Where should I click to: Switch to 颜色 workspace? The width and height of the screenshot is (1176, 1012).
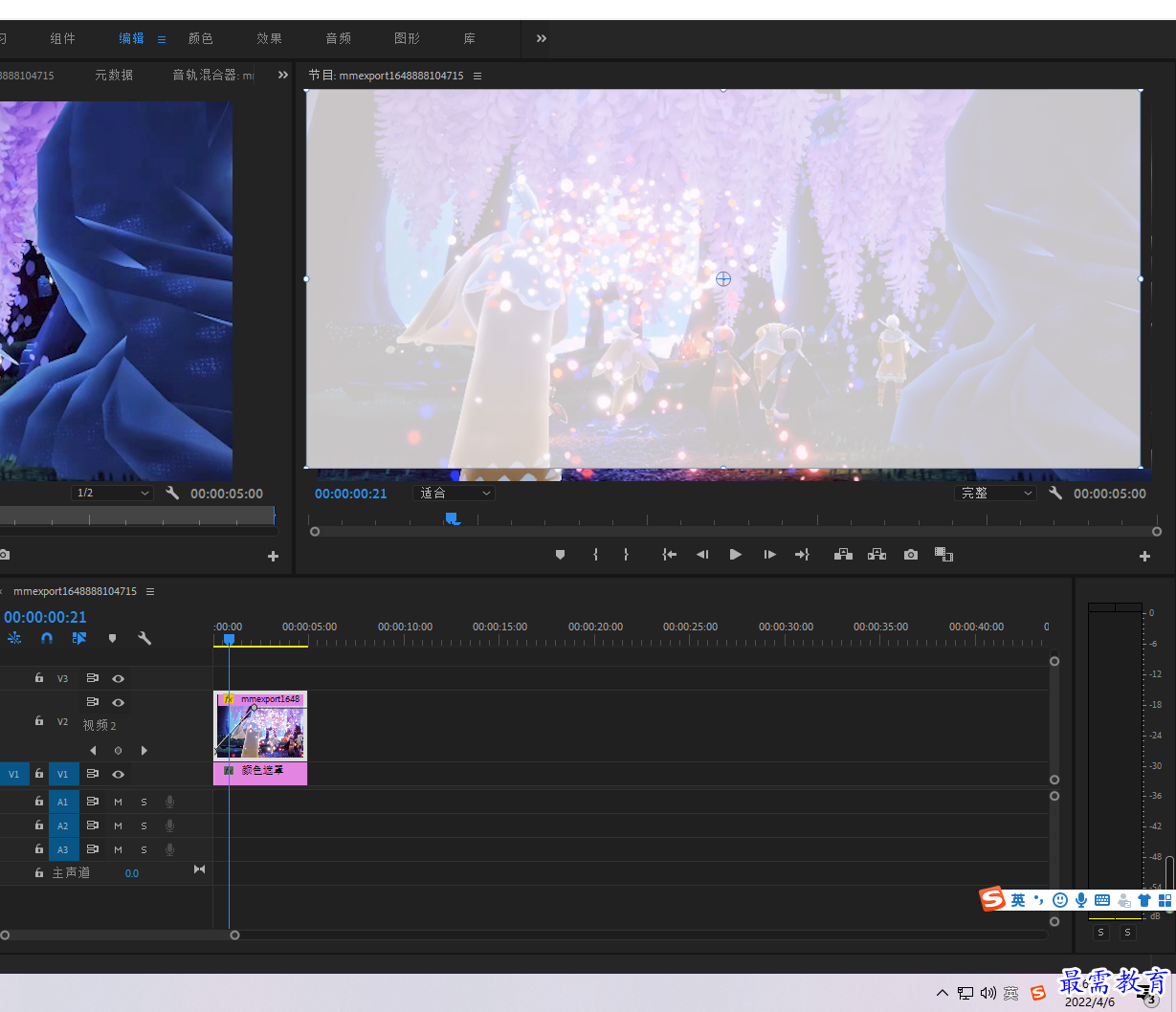click(x=200, y=38)
